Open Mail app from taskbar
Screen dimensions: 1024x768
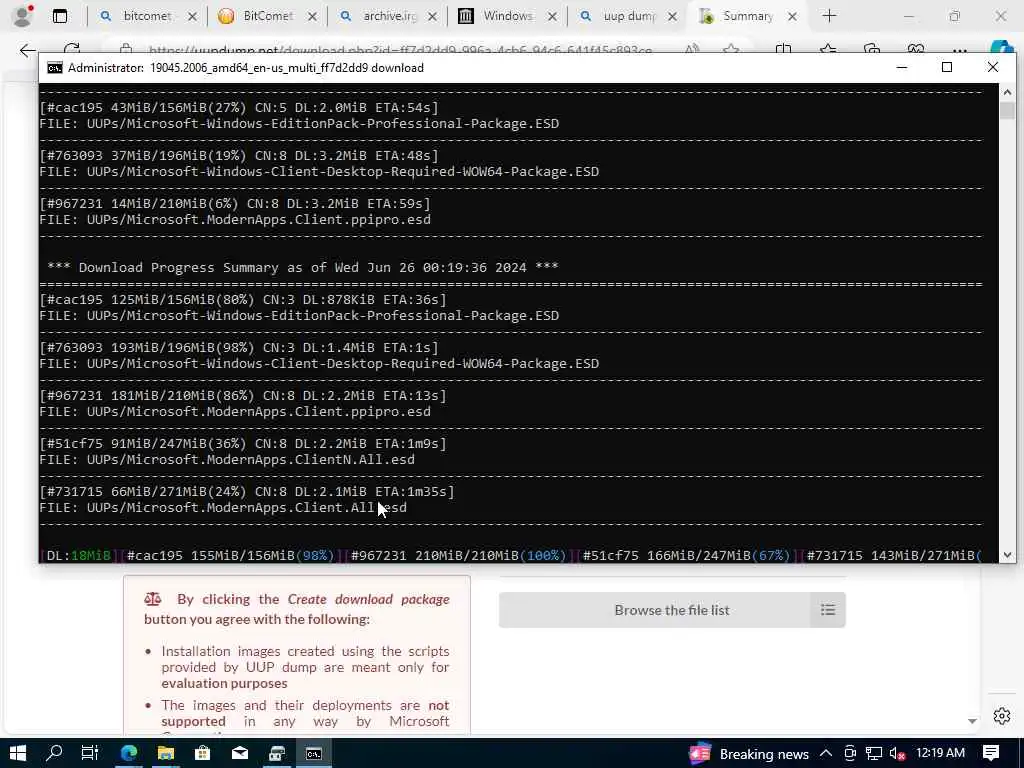[x=240, y=754]
